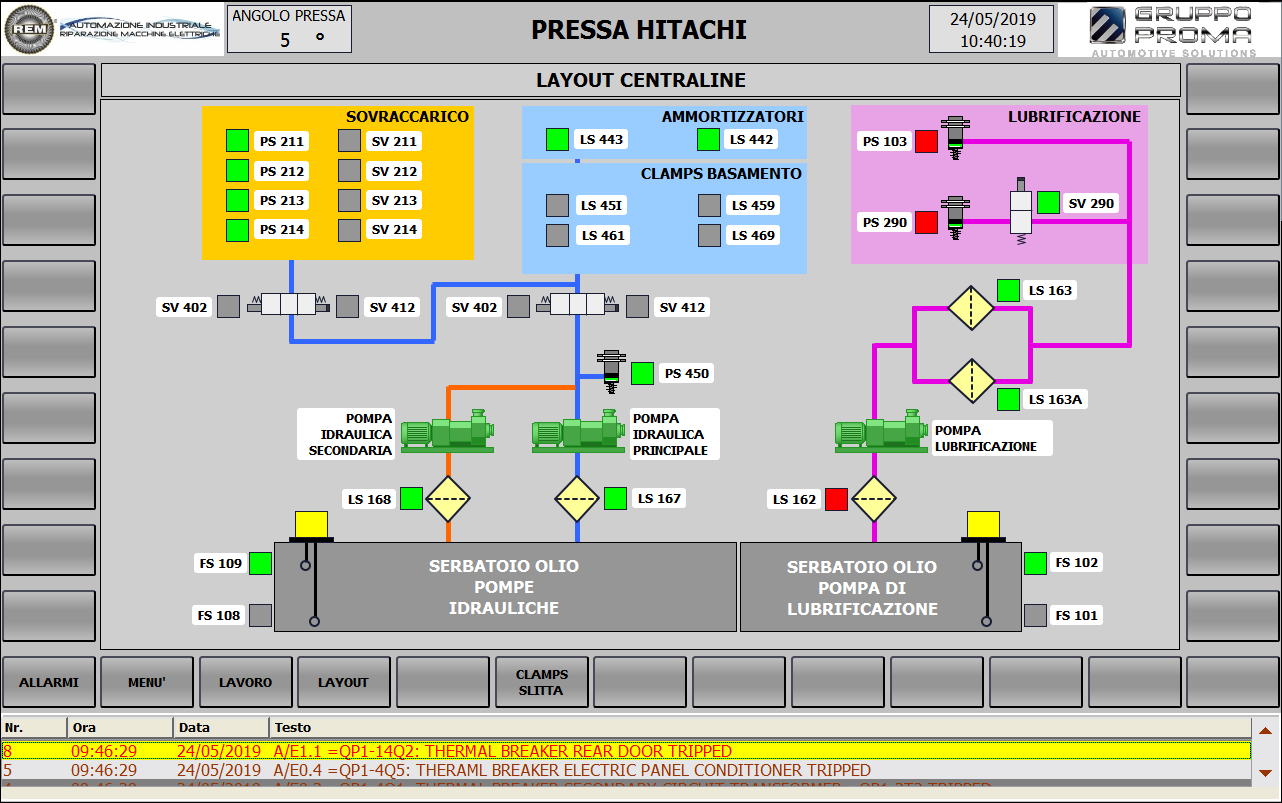Click the green LS 167 indicator

(616, 498)
